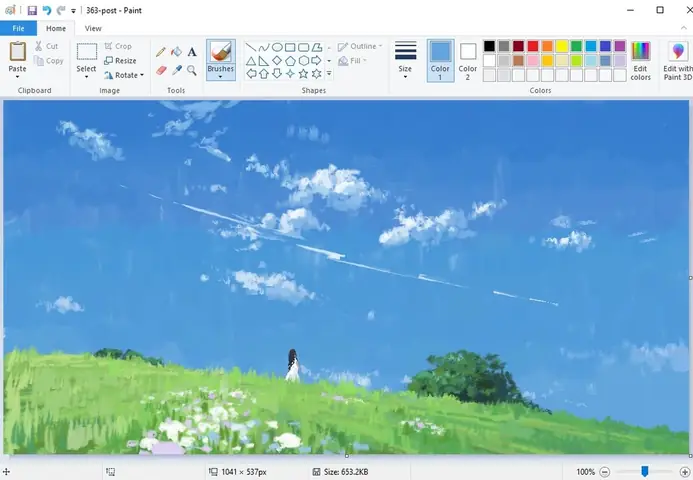Click the zoom in plus button
This screenshot has height=480, width=693.
[684, 472]
